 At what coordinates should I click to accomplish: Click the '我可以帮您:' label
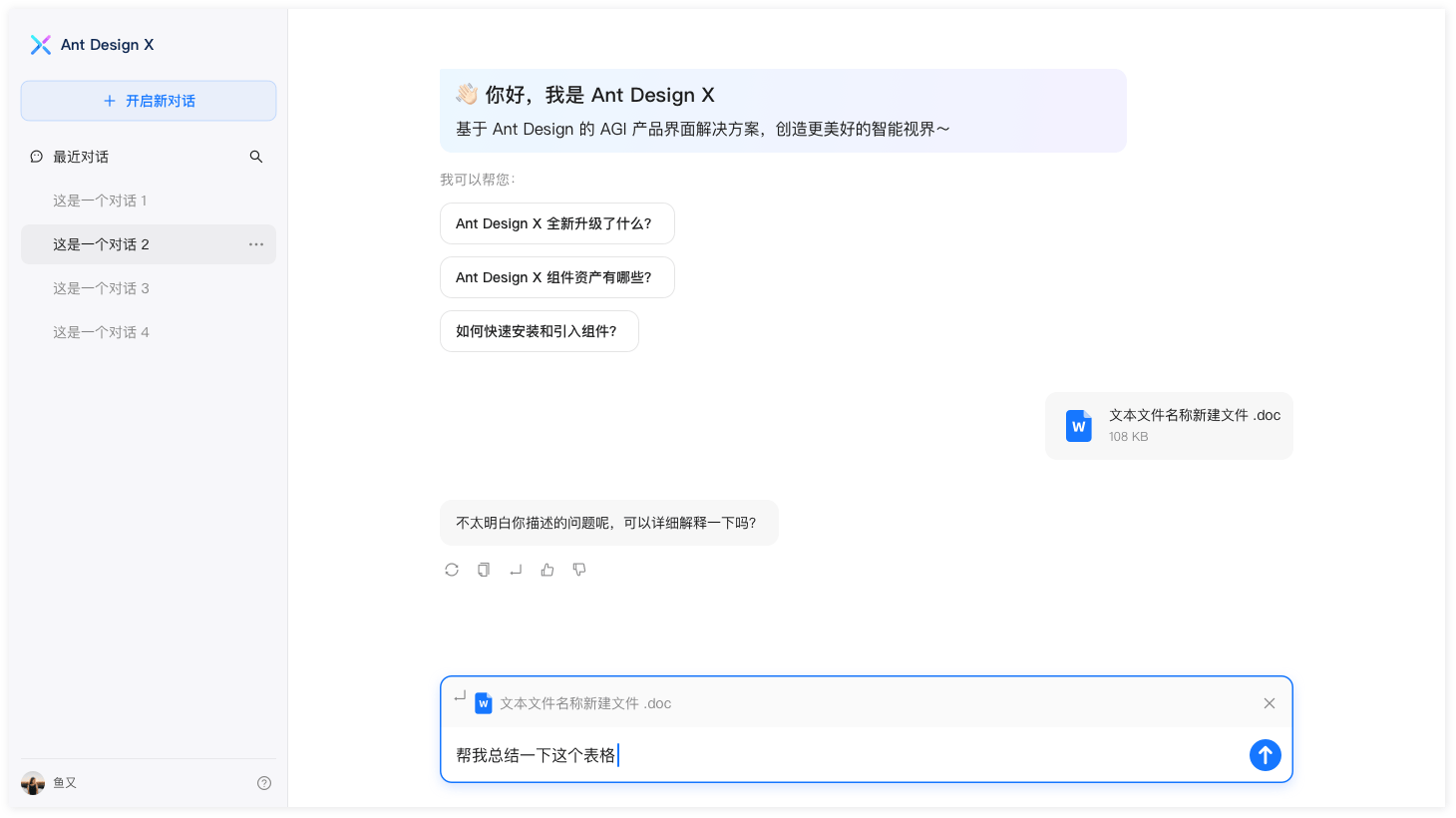[x=478, y=180]
